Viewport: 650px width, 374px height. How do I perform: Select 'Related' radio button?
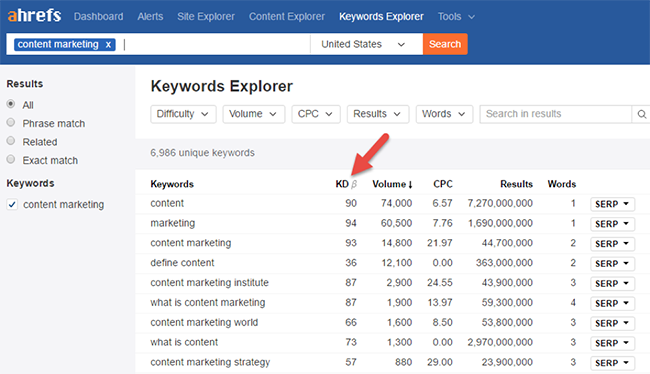click(x=11, y=141)
